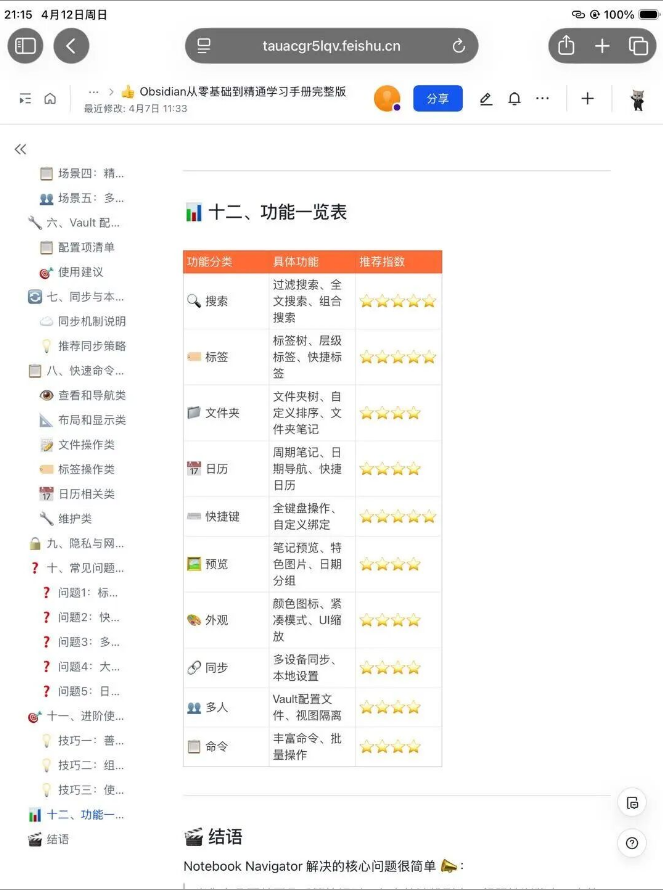Jump to outline item 问题3
The height and width of the screenshot is (890, 663).
point(79,642)
